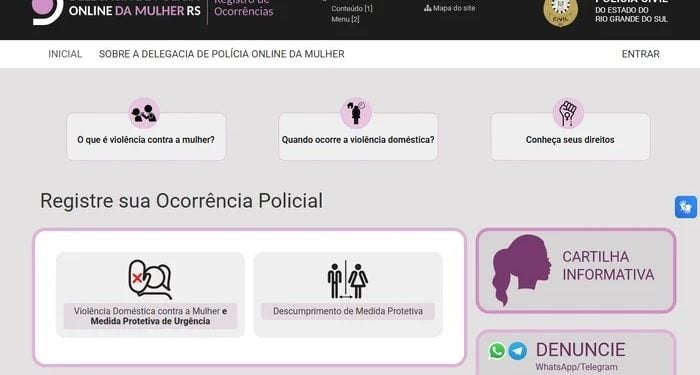Open 'Conheça seus direitos' card

point(570,137)
